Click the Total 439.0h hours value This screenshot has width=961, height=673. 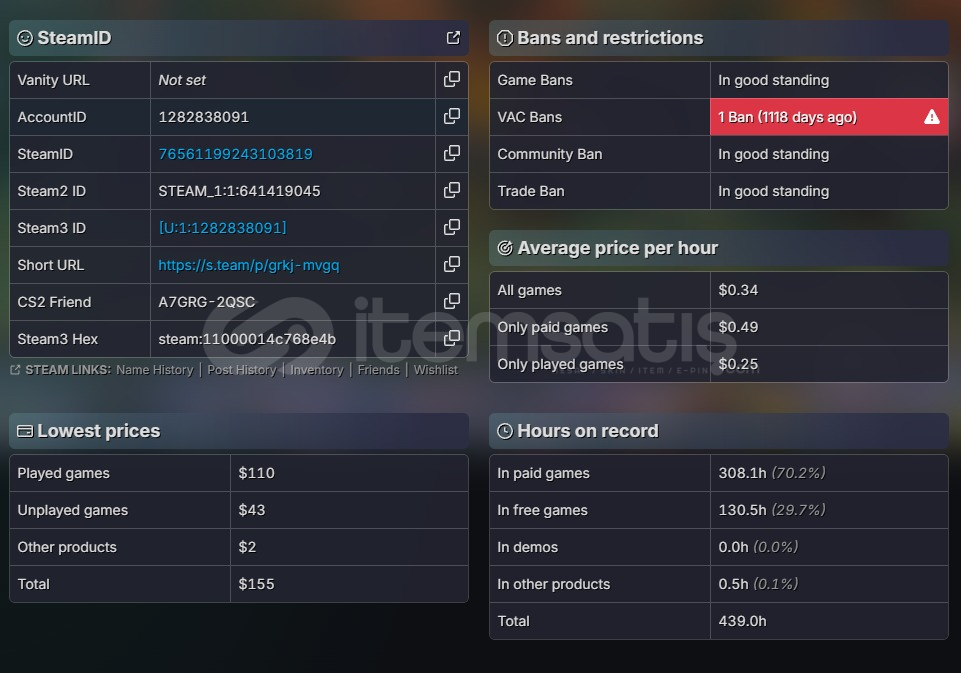tap(742, 621)
